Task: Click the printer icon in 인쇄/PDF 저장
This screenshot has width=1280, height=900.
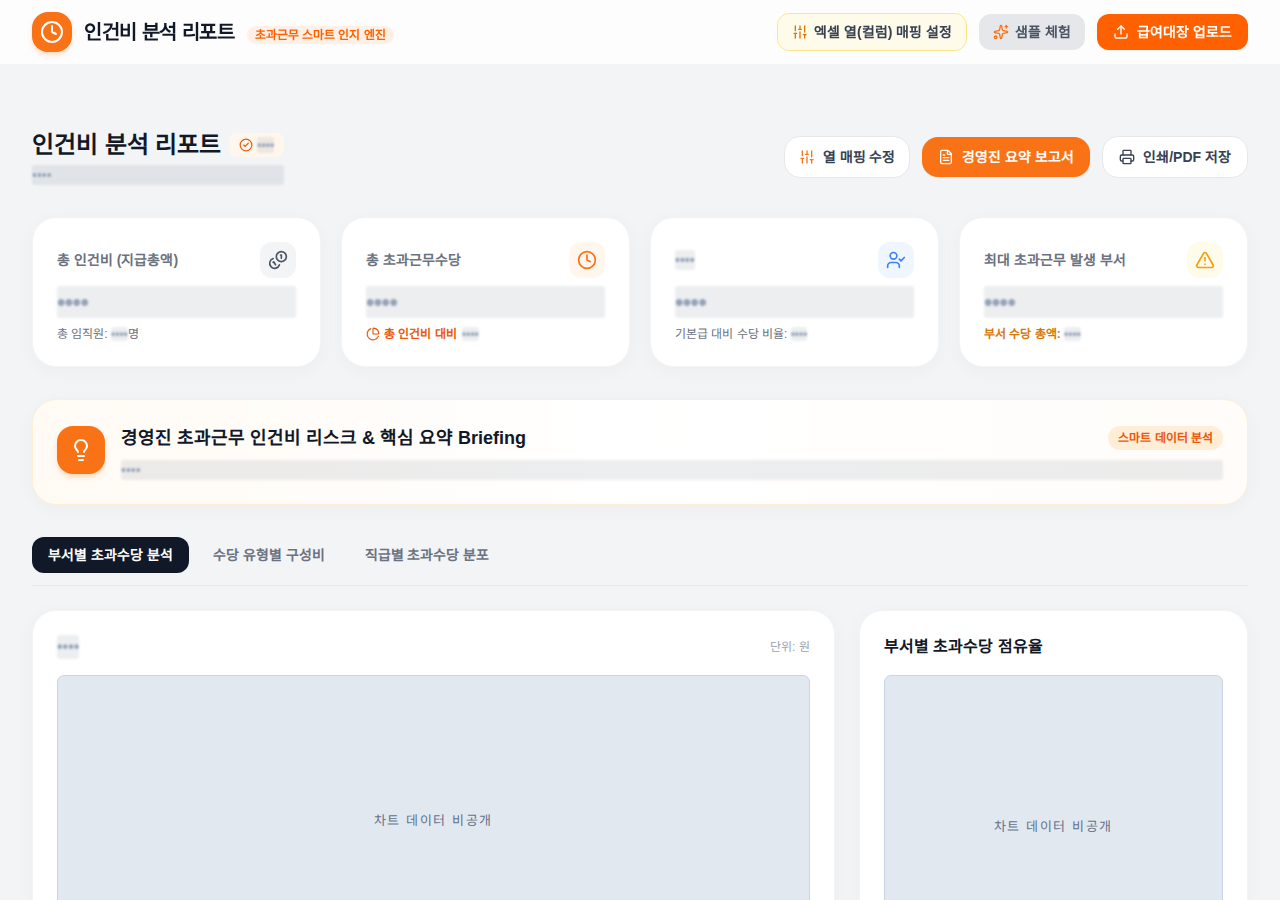Action: 1127,157
